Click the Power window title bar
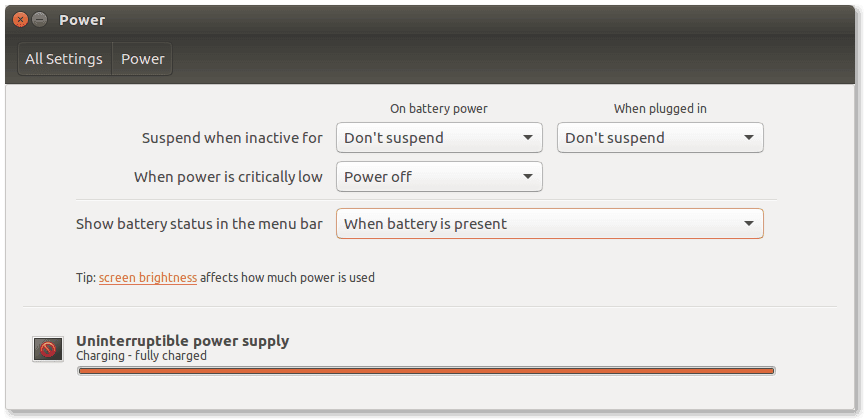 click(x=432, y=20)
